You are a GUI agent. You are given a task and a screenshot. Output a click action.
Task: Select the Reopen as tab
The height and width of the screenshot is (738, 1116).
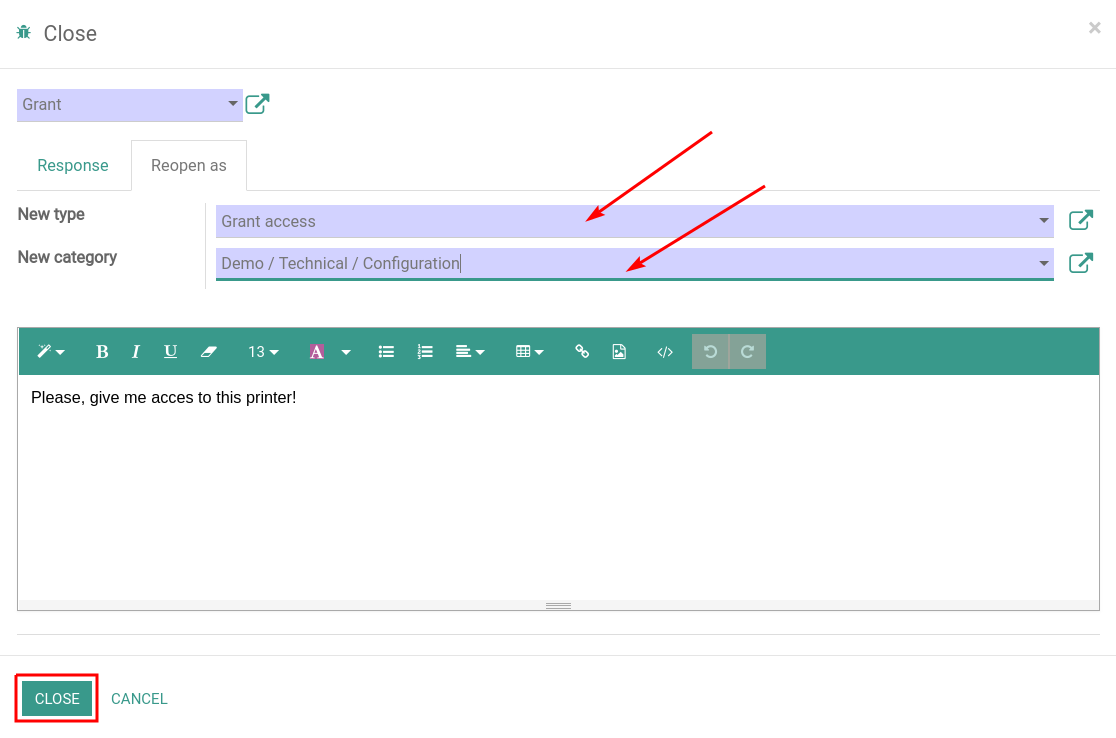189,165
